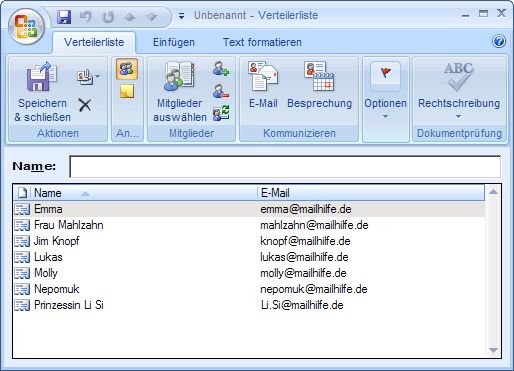Undo with quick access toolbar arrow
The image size is (514, 371).
[86, 17]
